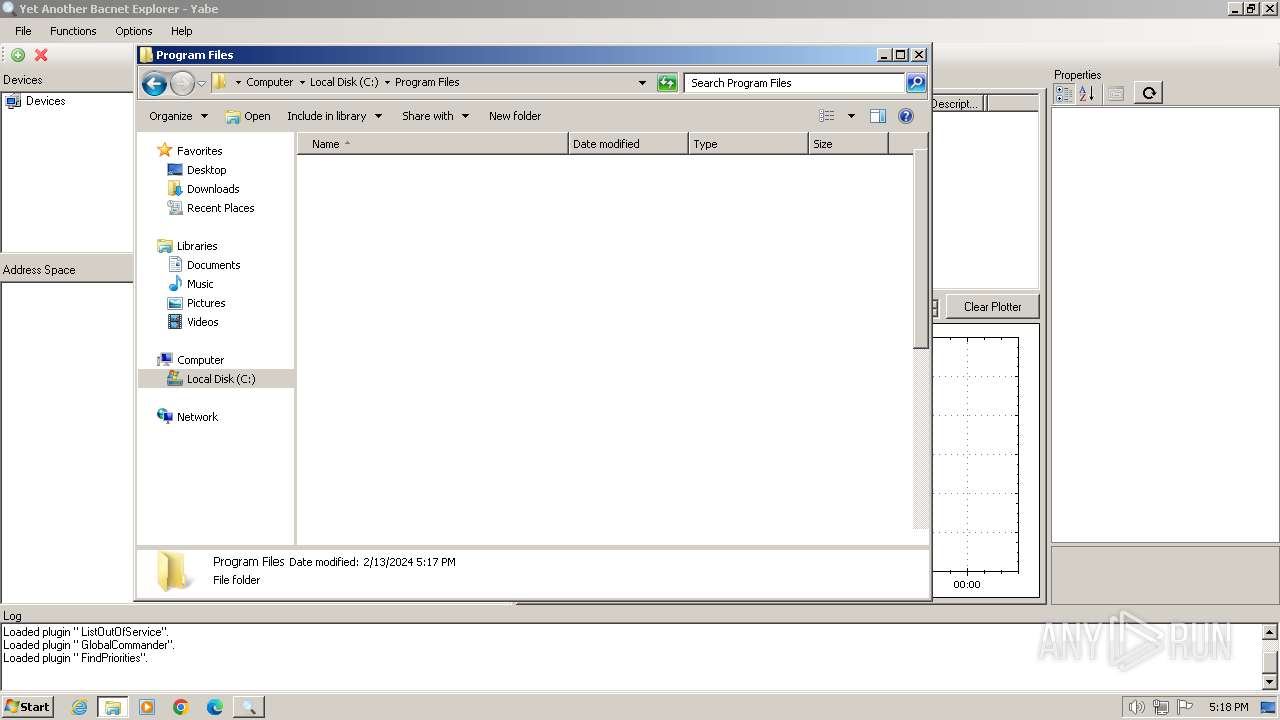This screenshot has height=720, width=1280.
Task: Open Windows Media Player from taskbar
Action: click(x=147, y=707)
